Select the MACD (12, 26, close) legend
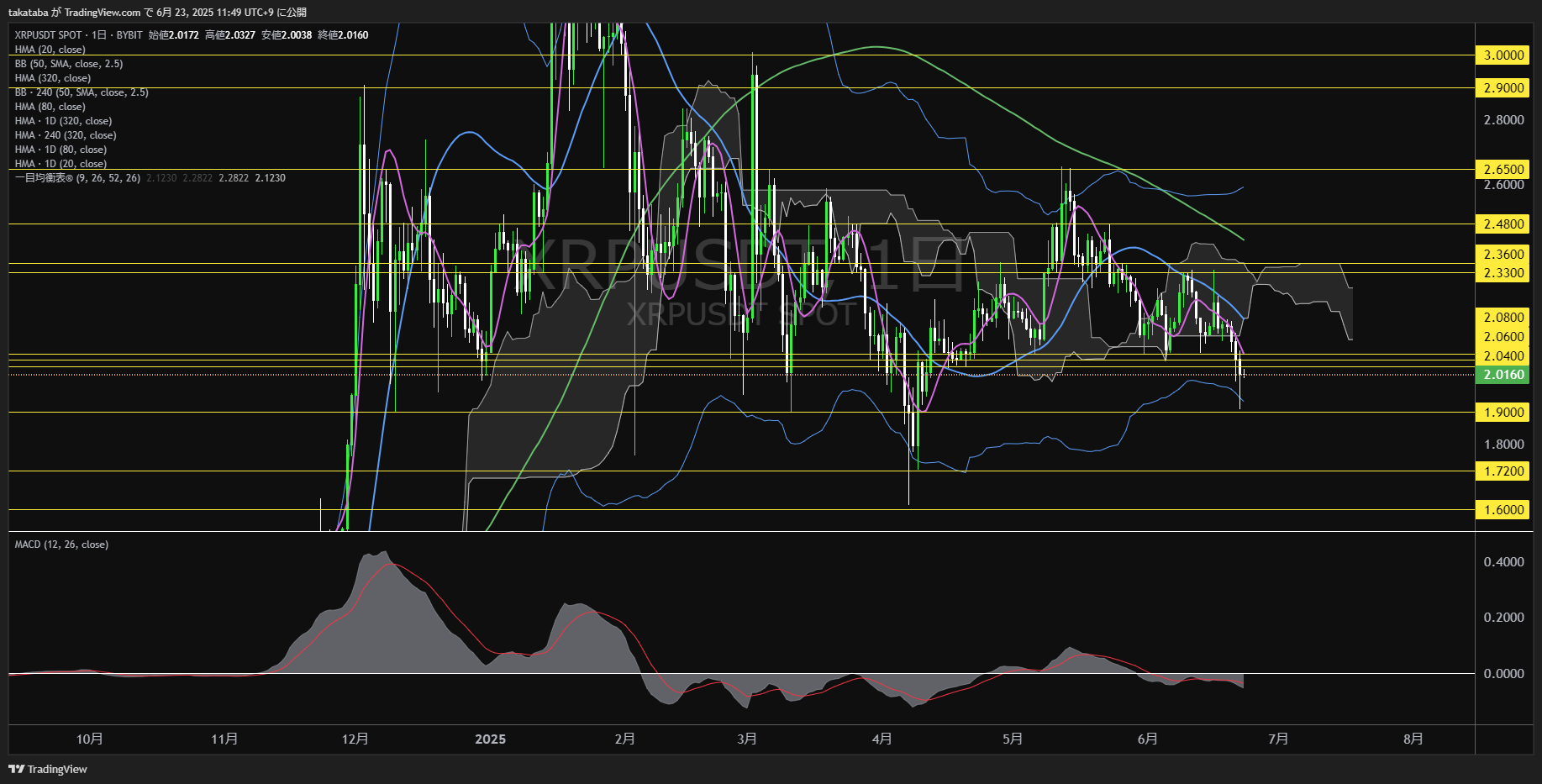Screen dimensions: 1542x784 click(x=61, y=545)
